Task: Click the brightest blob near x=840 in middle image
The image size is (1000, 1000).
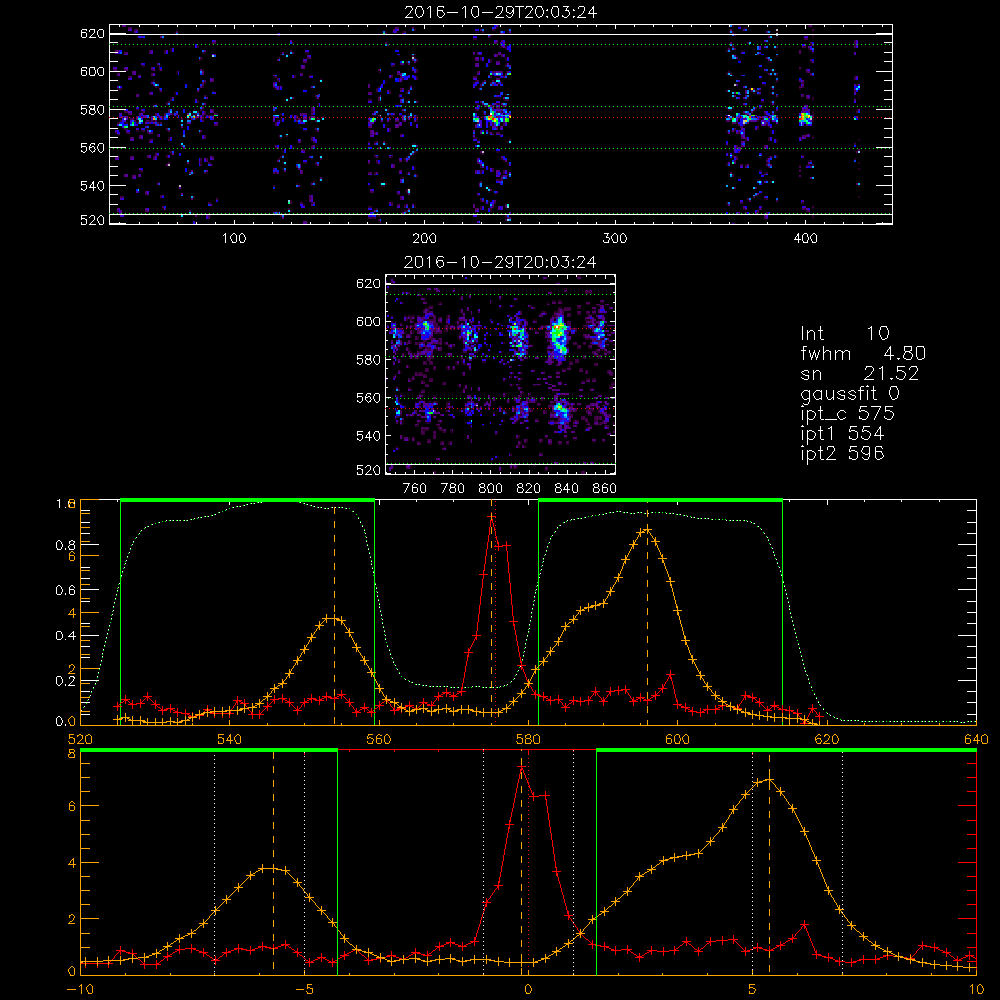Action: click(559, 334)
